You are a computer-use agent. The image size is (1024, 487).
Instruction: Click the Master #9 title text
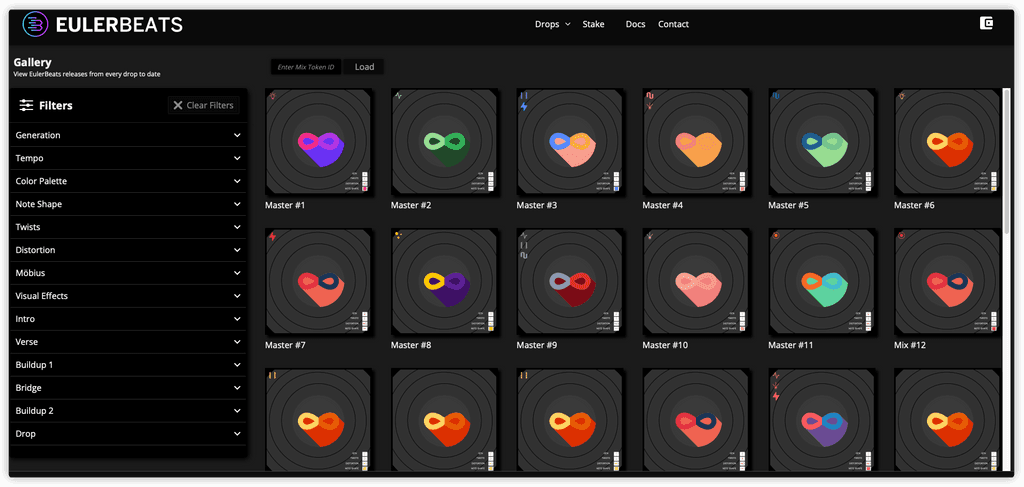pos(537,345)
